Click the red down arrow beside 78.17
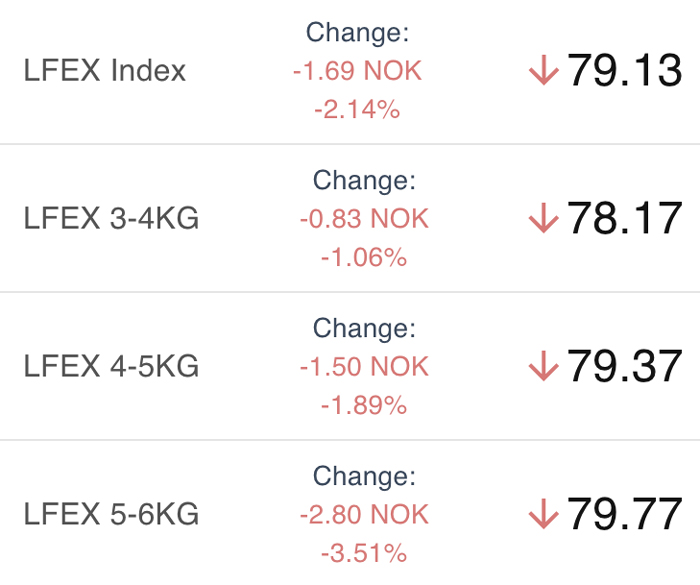Viewport: 700px width, 585px height. point(543,218)
